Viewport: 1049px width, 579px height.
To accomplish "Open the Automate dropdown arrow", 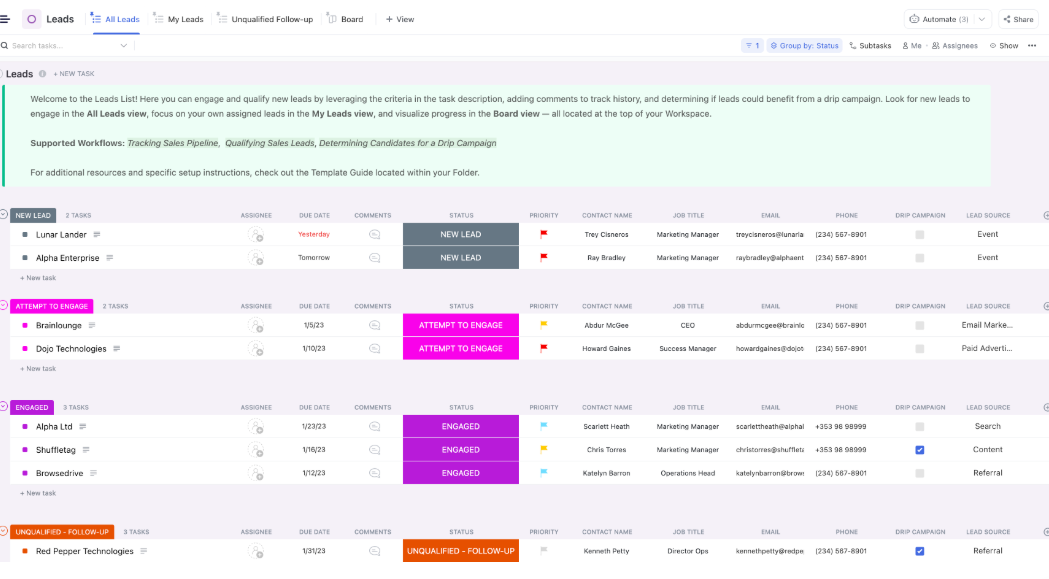I will tap(981, 19).
